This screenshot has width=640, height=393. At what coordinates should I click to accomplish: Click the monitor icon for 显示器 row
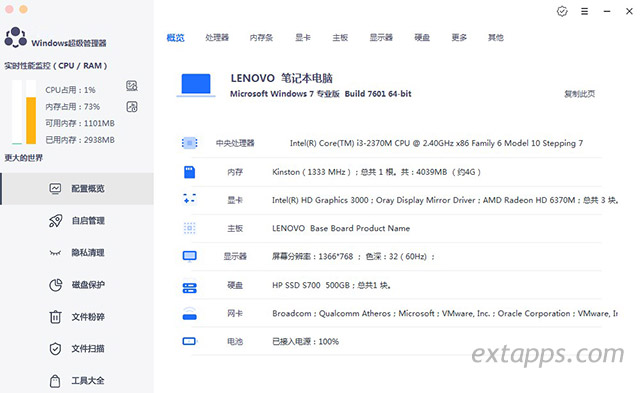189,256
